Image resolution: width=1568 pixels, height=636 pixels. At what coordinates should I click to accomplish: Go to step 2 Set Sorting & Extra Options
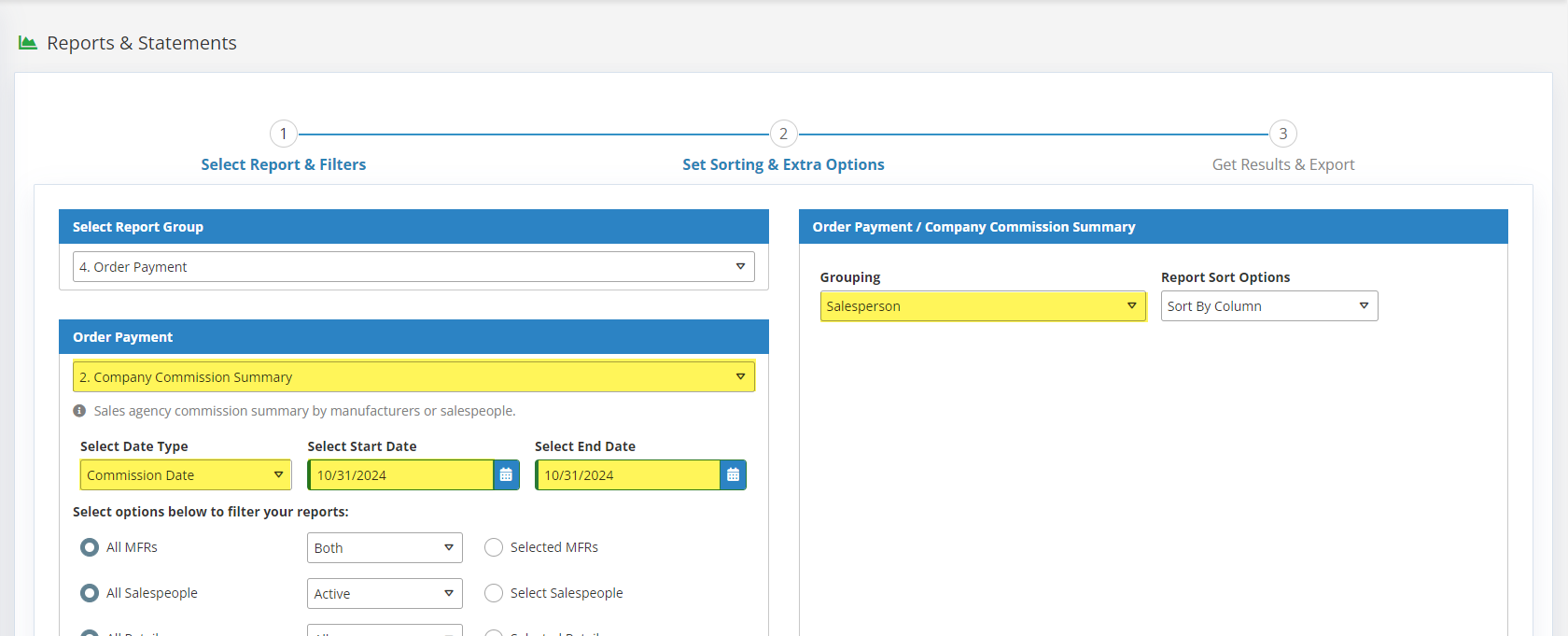click(783, 164)
